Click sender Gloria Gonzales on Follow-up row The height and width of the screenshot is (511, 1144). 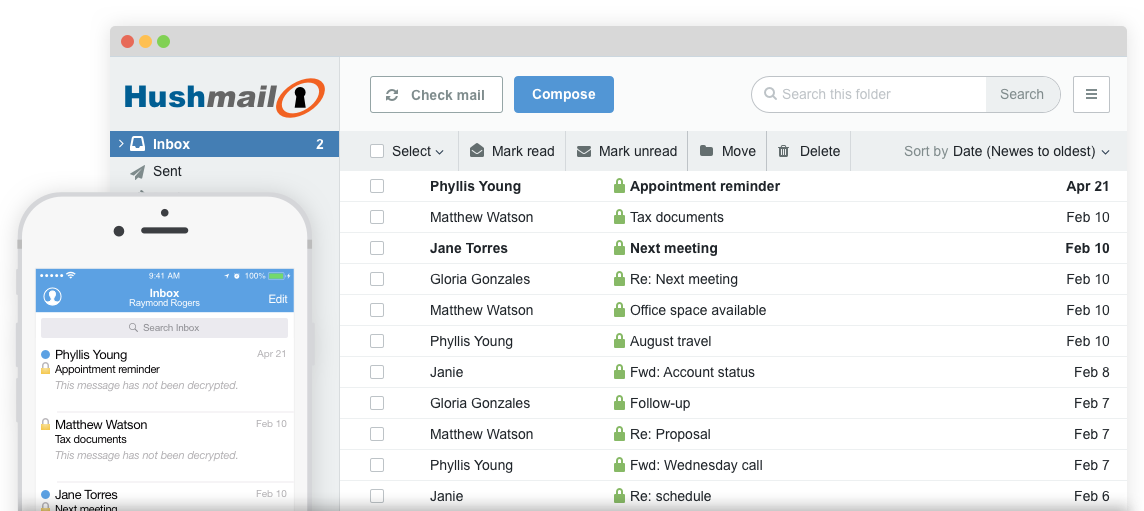[x=480, y=403]
